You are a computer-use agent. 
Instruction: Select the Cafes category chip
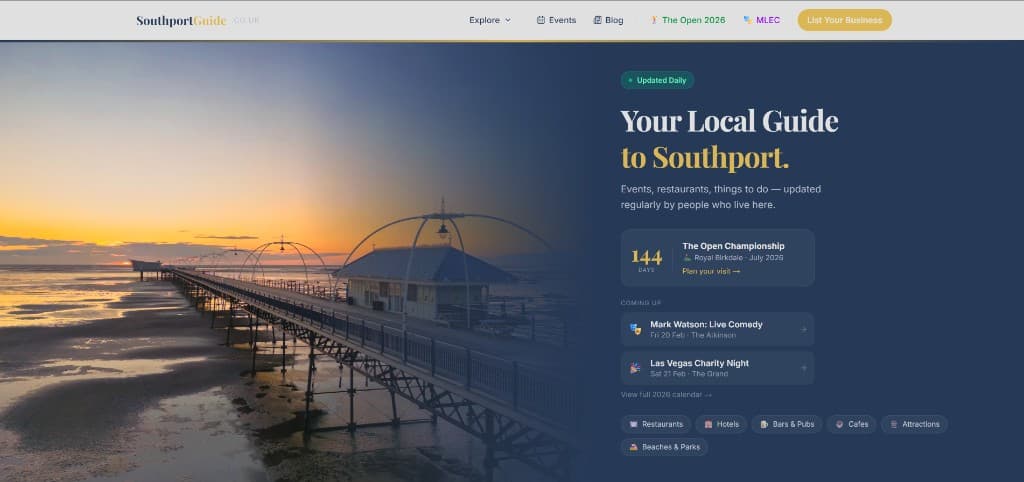point(852,425)
